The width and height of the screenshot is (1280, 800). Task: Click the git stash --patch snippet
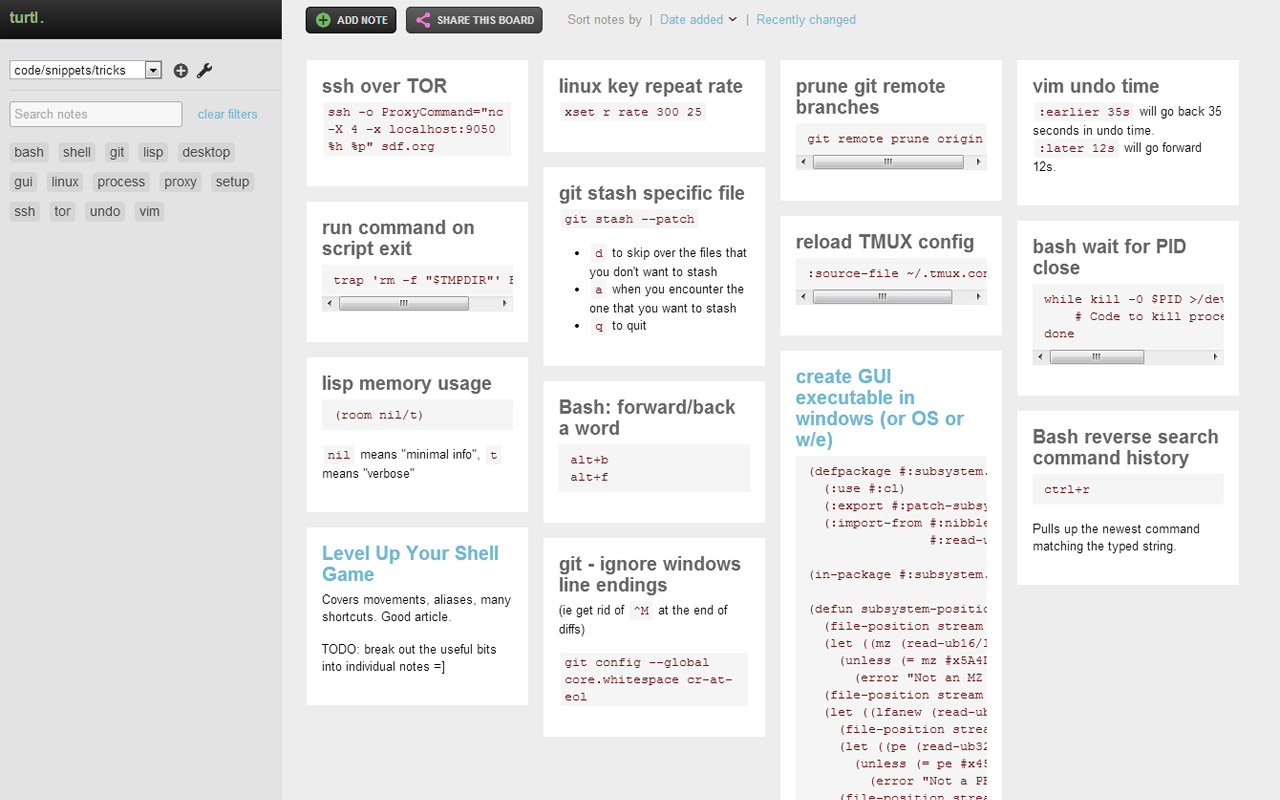[x=629, y=219]
